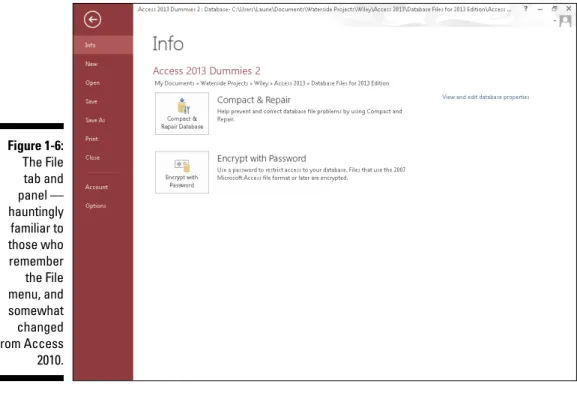This screenshot has width=577, height=393.
Task: Click the Encrypt with Password heading
Action: 261,158
